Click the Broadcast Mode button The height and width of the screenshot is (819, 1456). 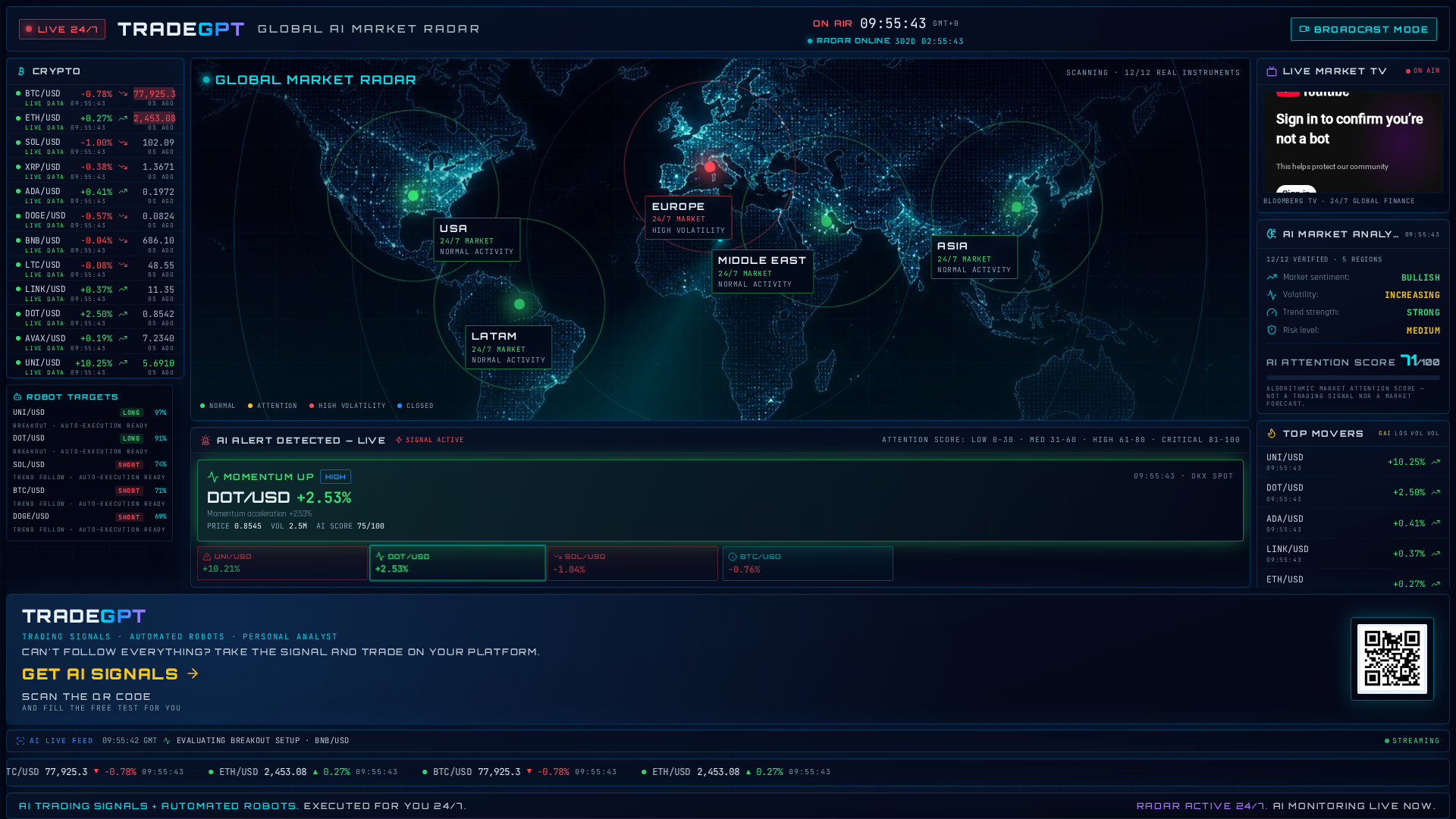tap(1363, 30)
